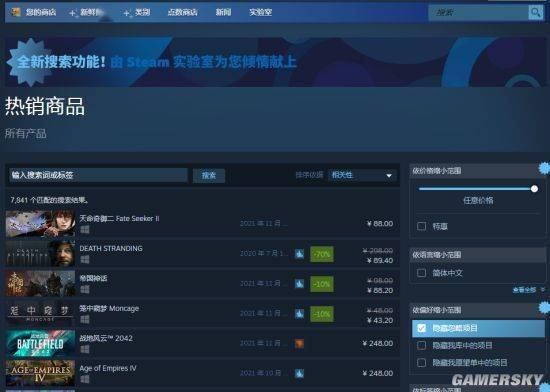Check the 简体中文 language filter
Viewport: 550px width, 392px height.
422,273
